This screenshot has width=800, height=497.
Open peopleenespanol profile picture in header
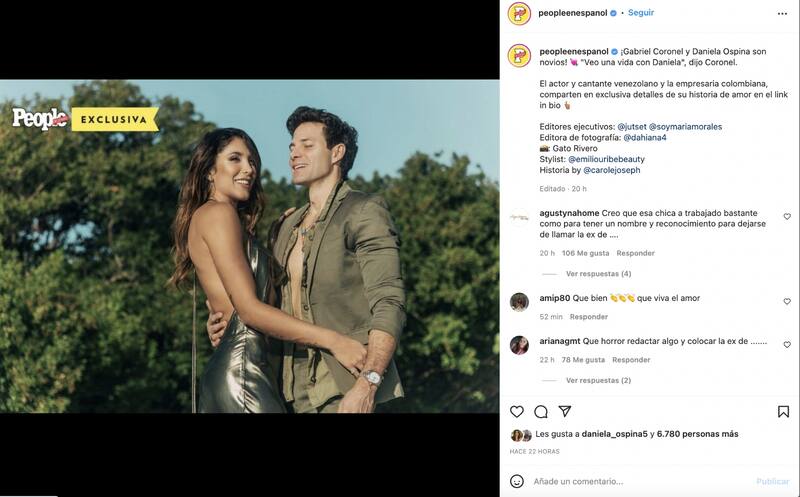click(519, 13)
